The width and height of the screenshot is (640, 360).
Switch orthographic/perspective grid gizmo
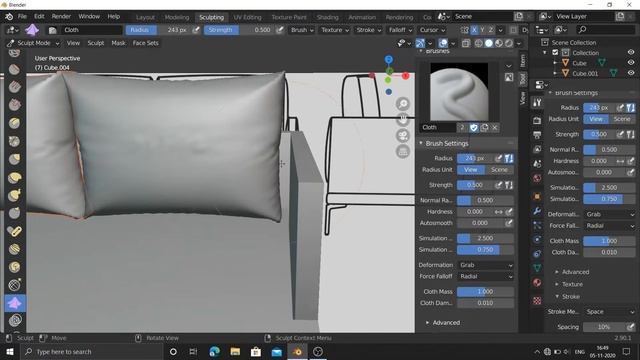403,151
